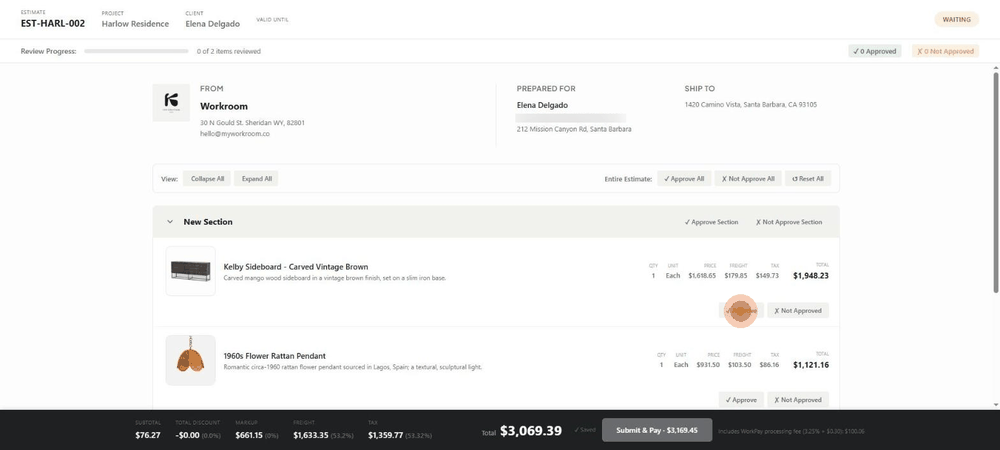Click the WAITING status badge

tap(957, 20)
